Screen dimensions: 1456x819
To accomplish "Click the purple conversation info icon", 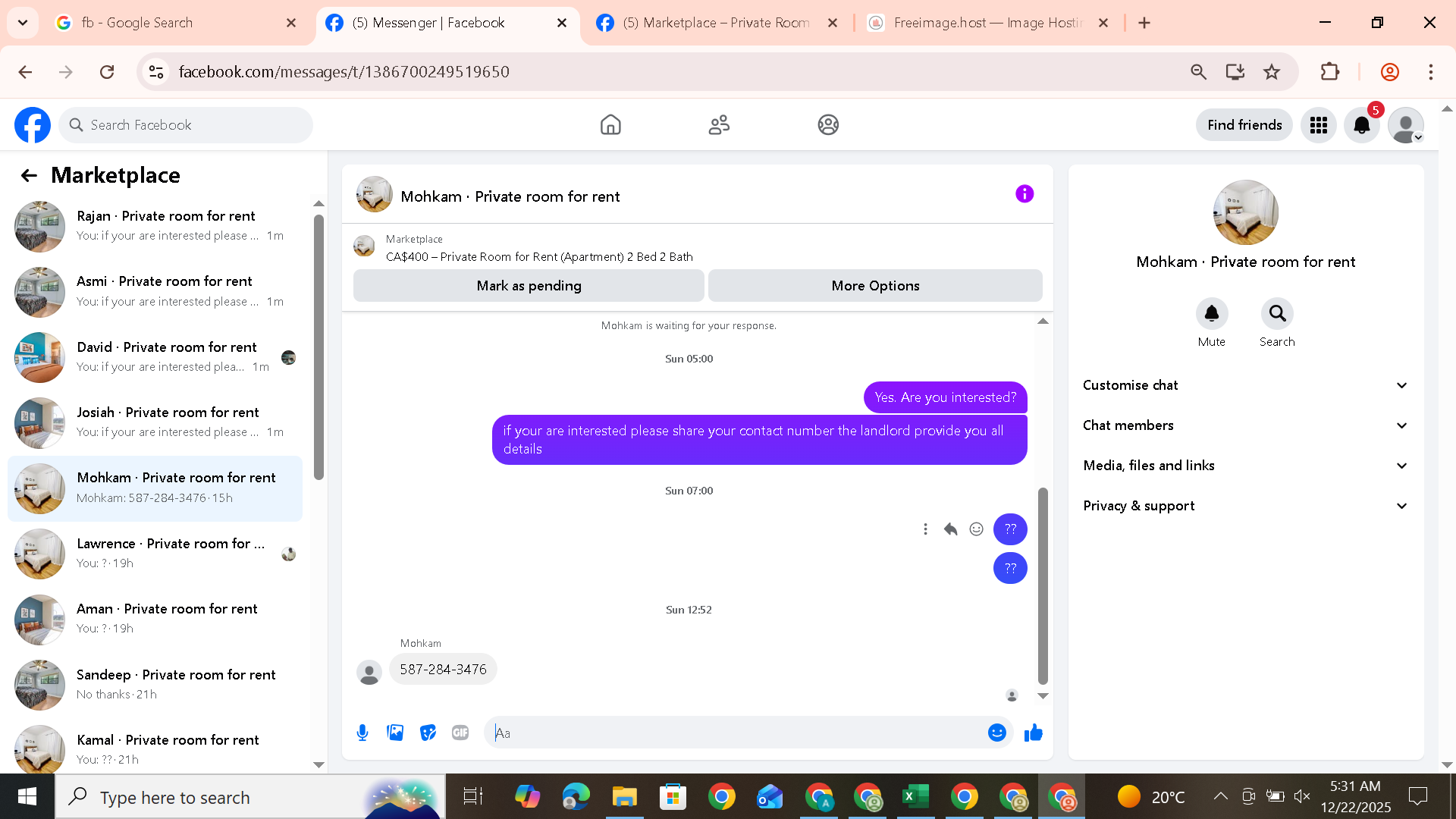I will (1025, 194).
